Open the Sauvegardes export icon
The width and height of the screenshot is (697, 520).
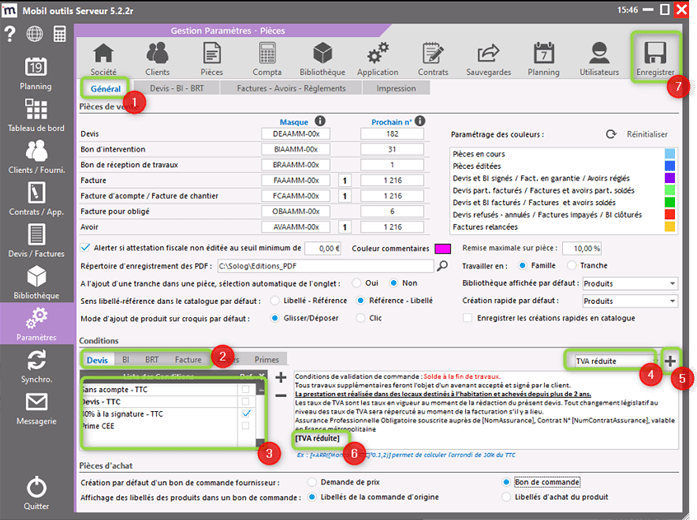coord(489,58)
